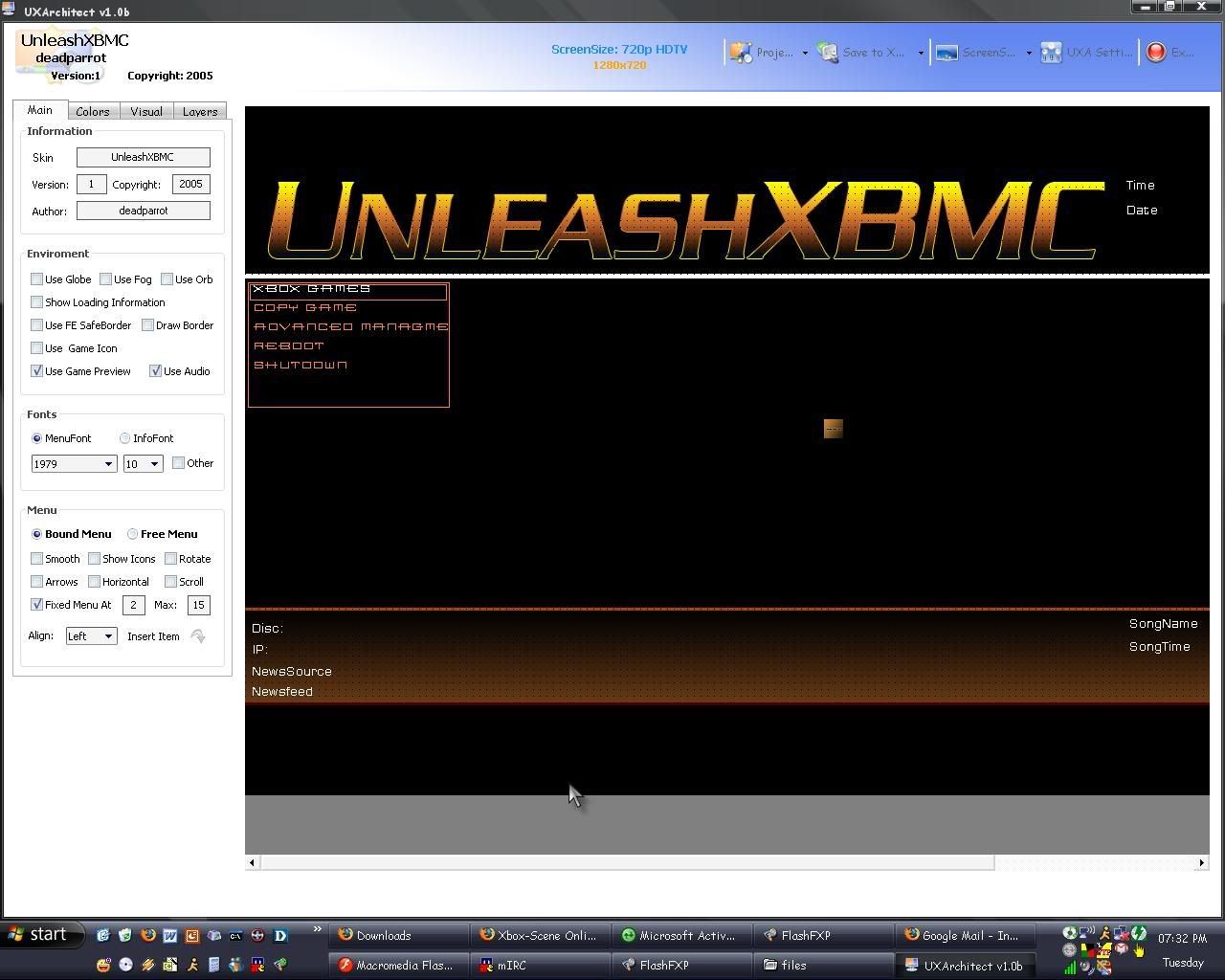
Task: Click the Save to Xbox toolbar icon
Action: point(829,53)
